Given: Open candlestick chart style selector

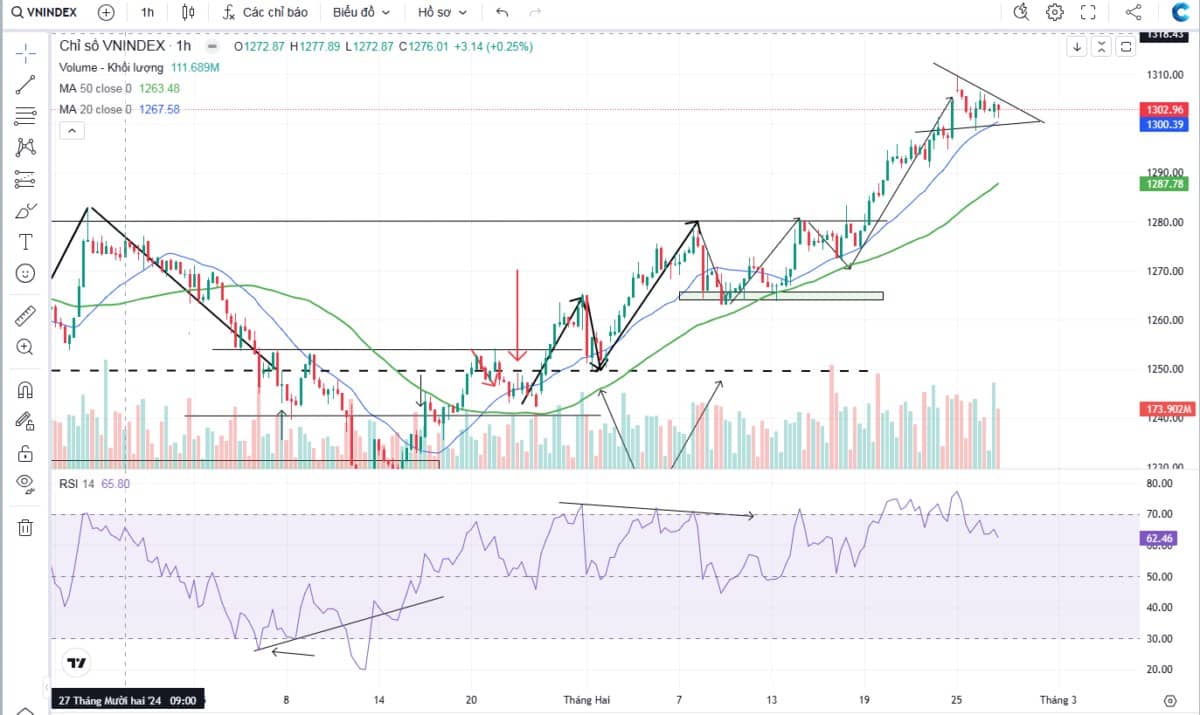Looking at the screenshot, I should 189,12.
